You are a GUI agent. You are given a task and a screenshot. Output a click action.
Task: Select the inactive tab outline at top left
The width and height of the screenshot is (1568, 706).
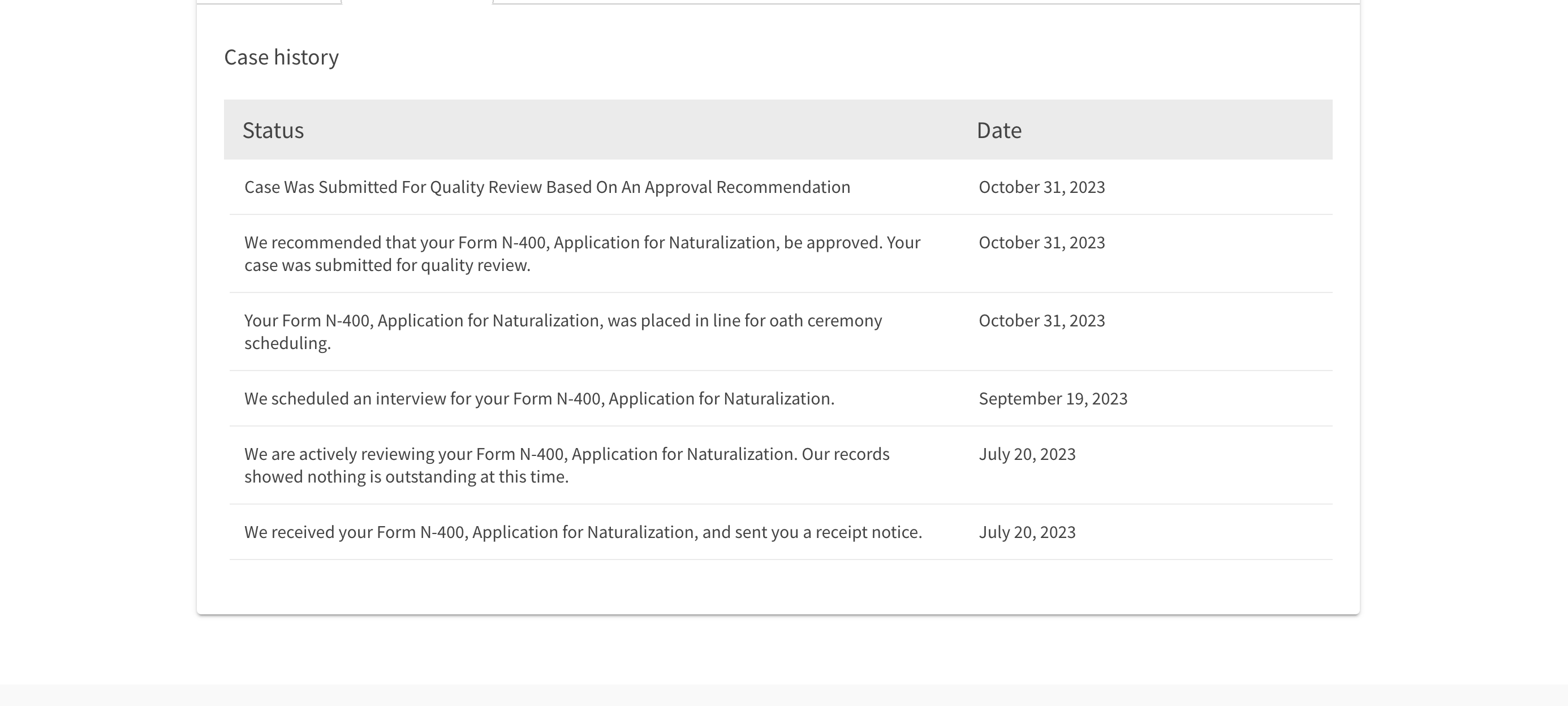pos(269,2)
